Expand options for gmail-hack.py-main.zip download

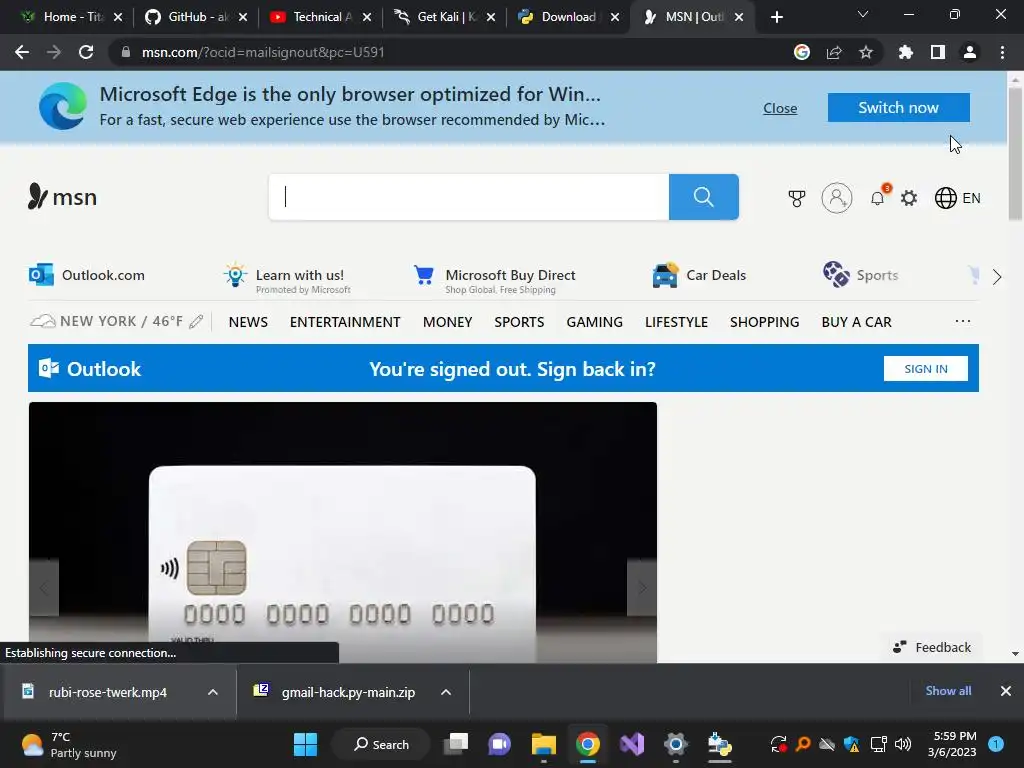[x=446, y=692]
